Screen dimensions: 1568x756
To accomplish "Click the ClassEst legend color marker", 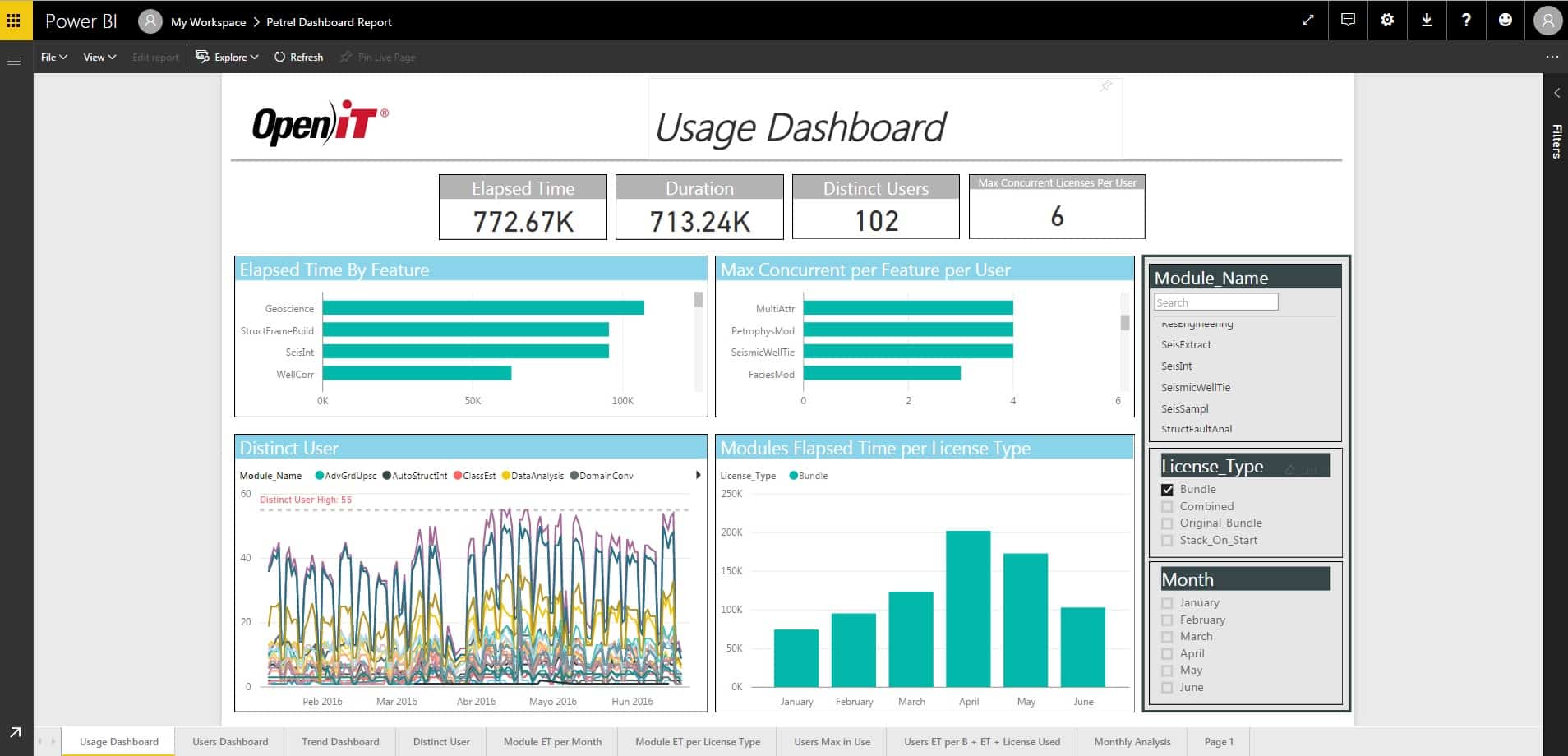I will pos(457,476).
